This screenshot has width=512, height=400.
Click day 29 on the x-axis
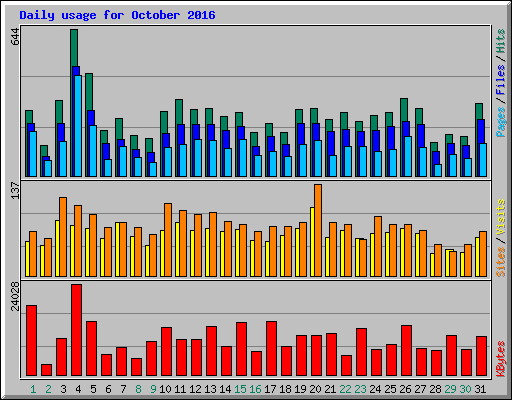click(450, 389)
